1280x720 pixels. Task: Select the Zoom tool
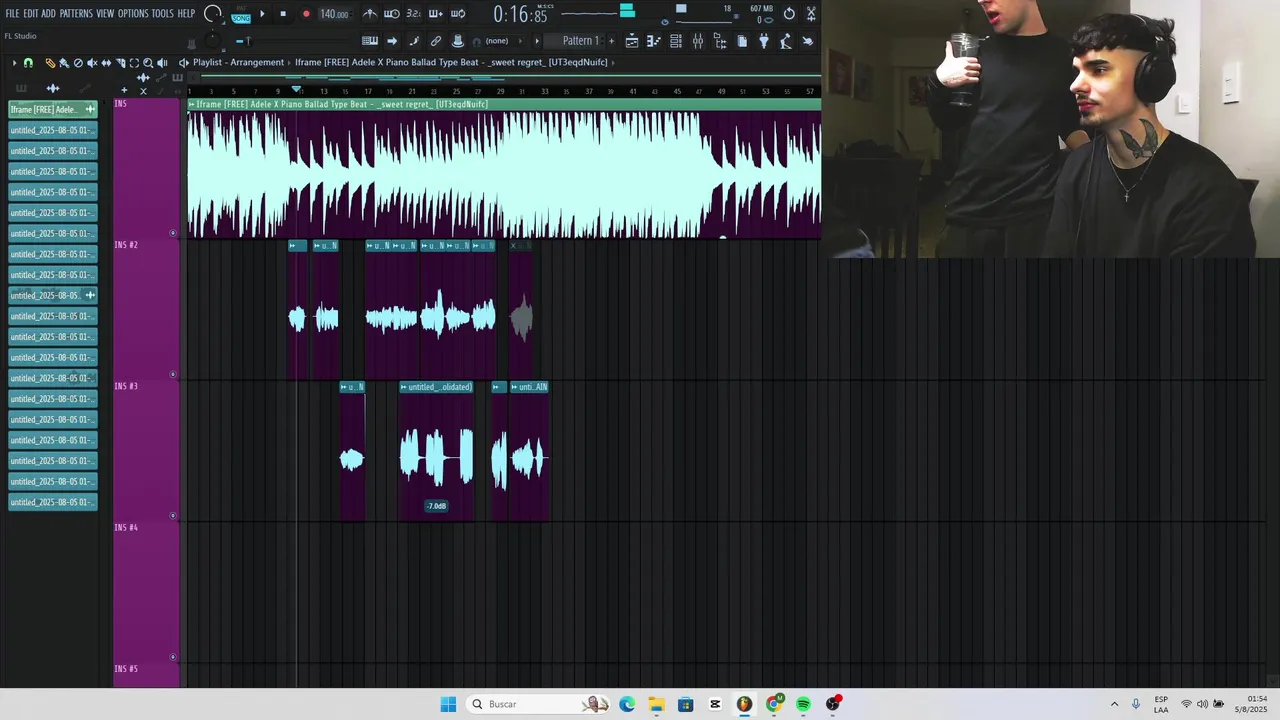click(x=148, y=63)
